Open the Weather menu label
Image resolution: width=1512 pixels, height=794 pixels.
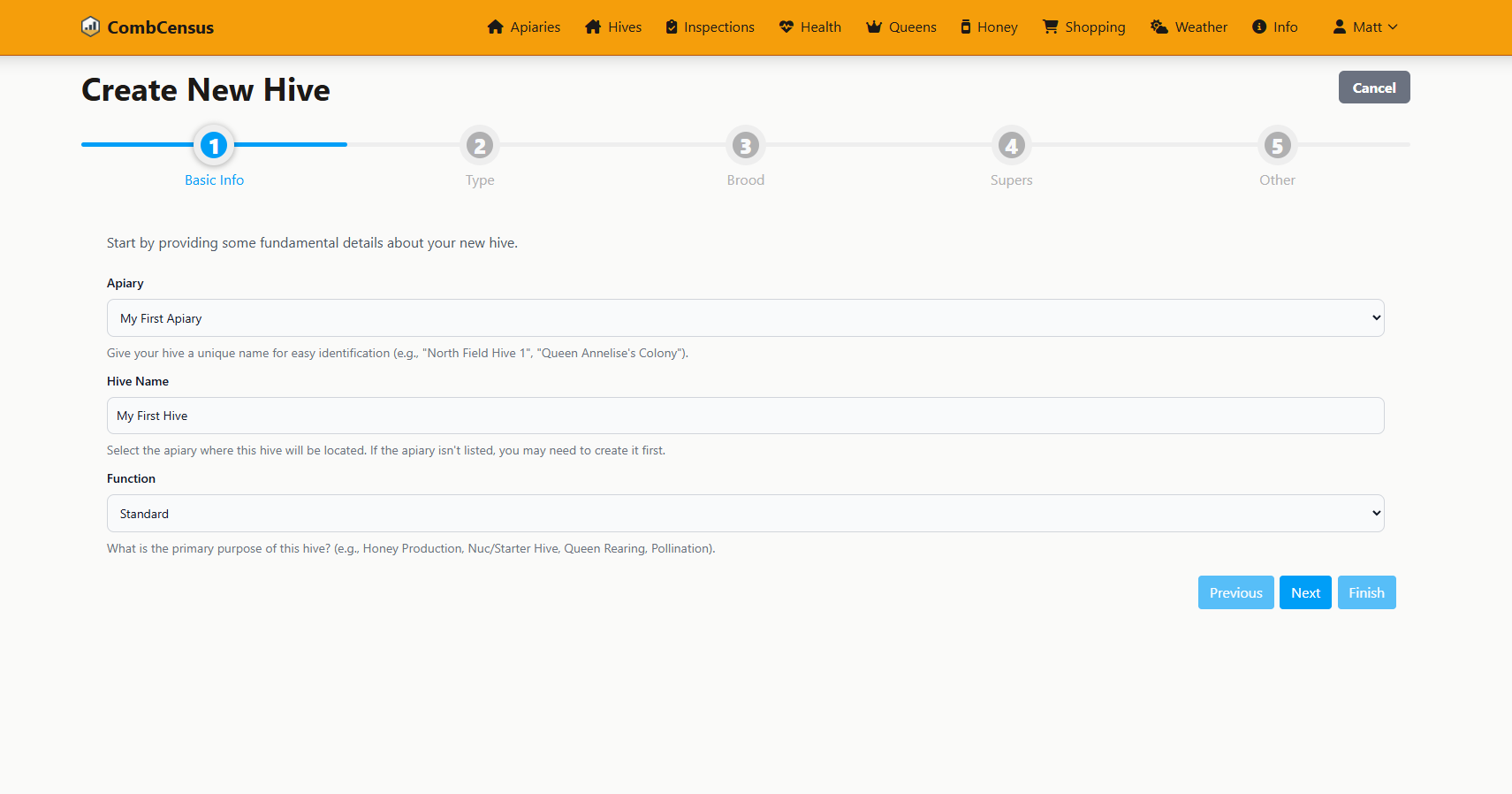tap(1202, 27)
